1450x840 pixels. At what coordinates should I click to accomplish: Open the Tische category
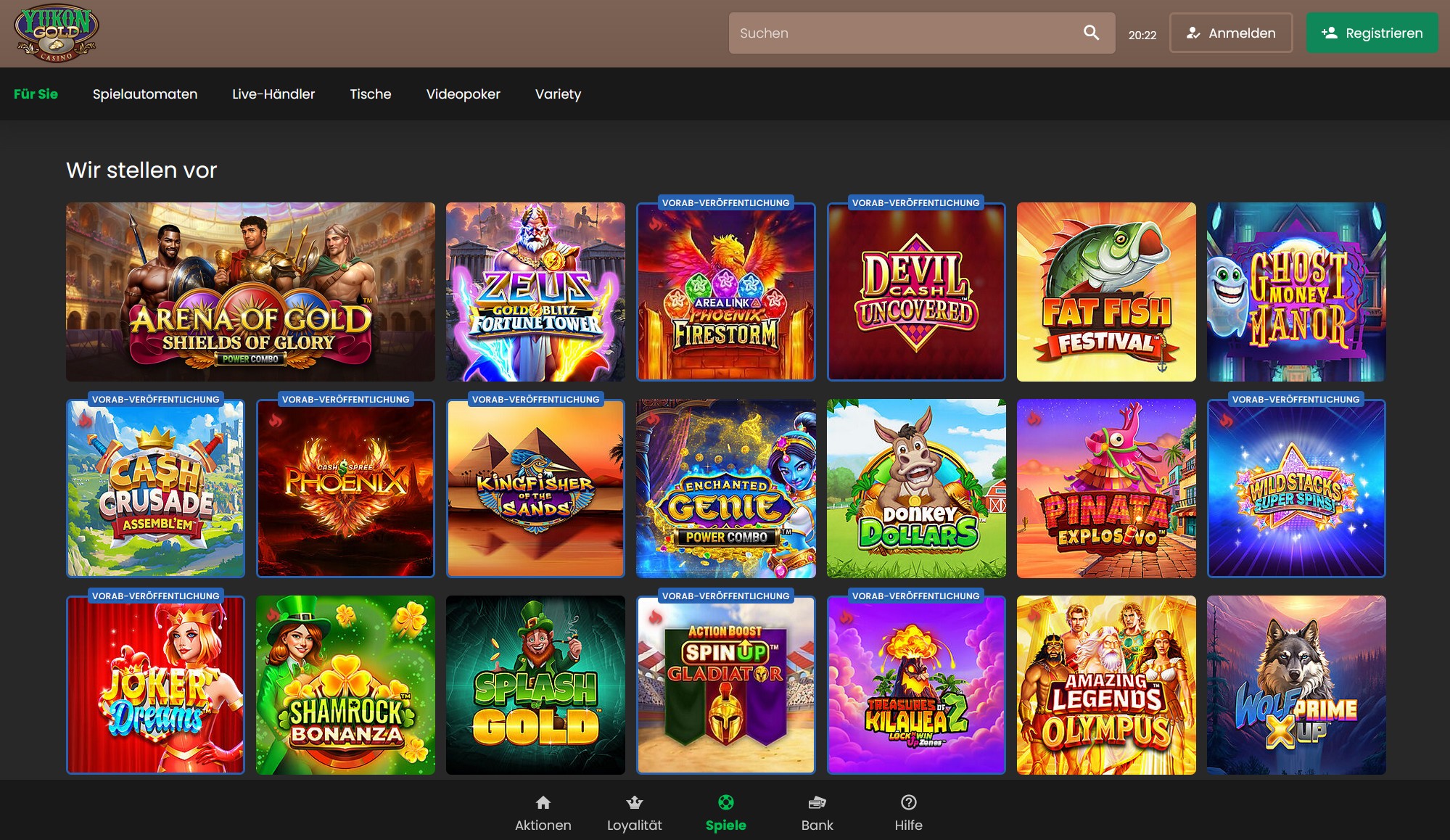(370, 94)
